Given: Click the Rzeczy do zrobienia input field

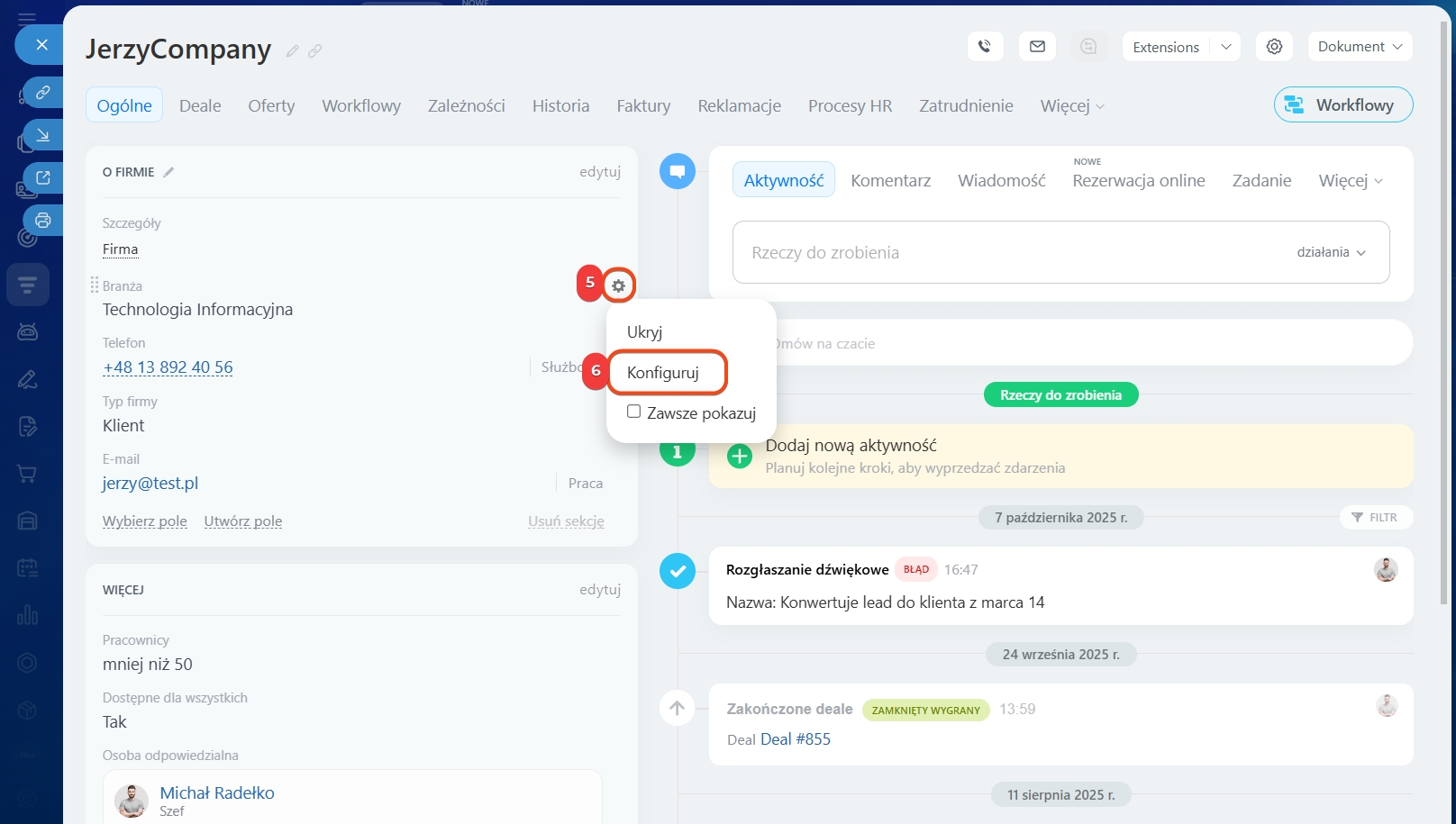Looking at the screenshot, I should pyautogui.click(x=991, y=252).
